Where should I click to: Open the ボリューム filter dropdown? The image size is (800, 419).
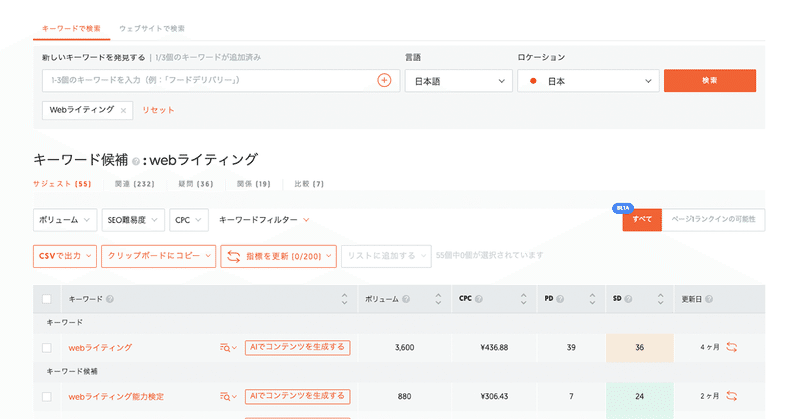coord(65,220)
